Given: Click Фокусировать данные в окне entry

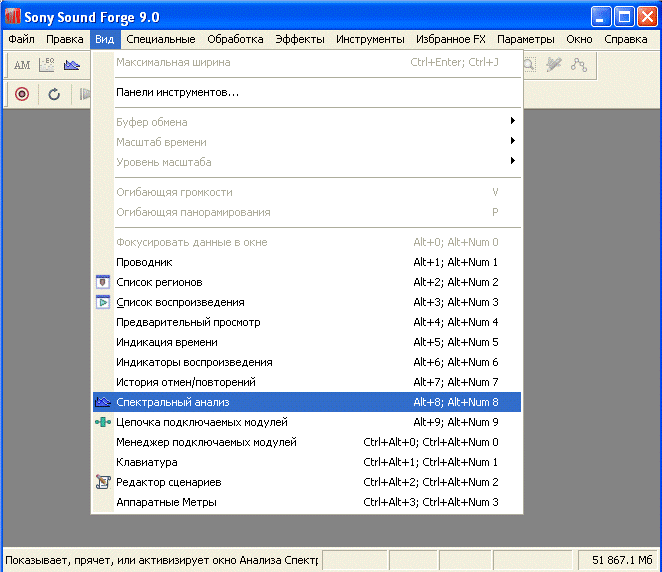Looking at the screenshot, I should (307, 242).
